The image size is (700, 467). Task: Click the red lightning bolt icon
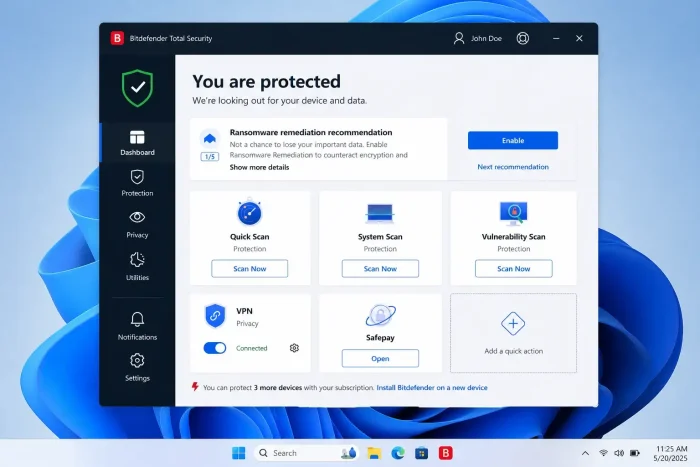195,387
